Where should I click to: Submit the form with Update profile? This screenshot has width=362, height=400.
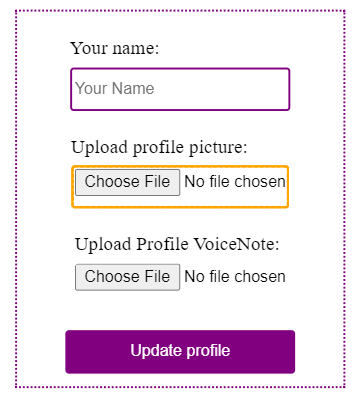[x=180, y=352]
